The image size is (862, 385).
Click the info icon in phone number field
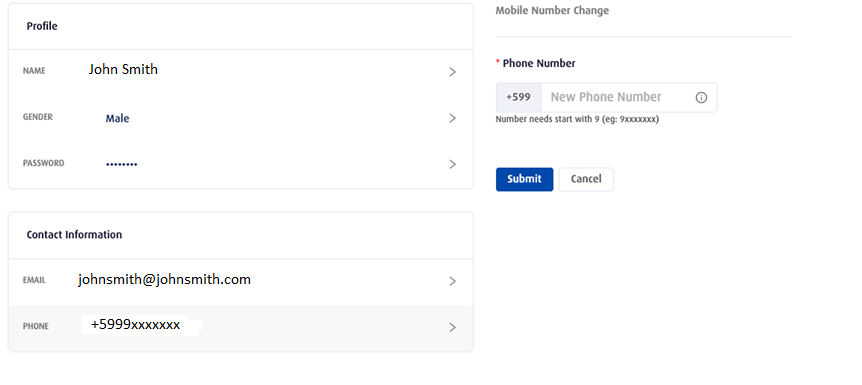[x=701, y=97]
